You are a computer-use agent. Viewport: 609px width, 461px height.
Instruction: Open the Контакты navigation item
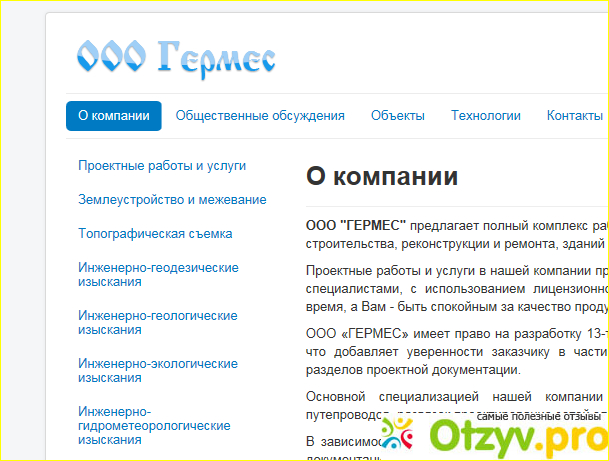pos(574,116)
